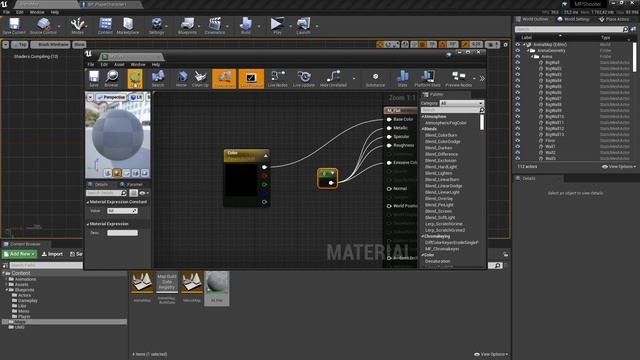Click Preview Nodes toolbar button
This screenshot has height=360, width=640.
pyautogui.click(x=458, y=78)
